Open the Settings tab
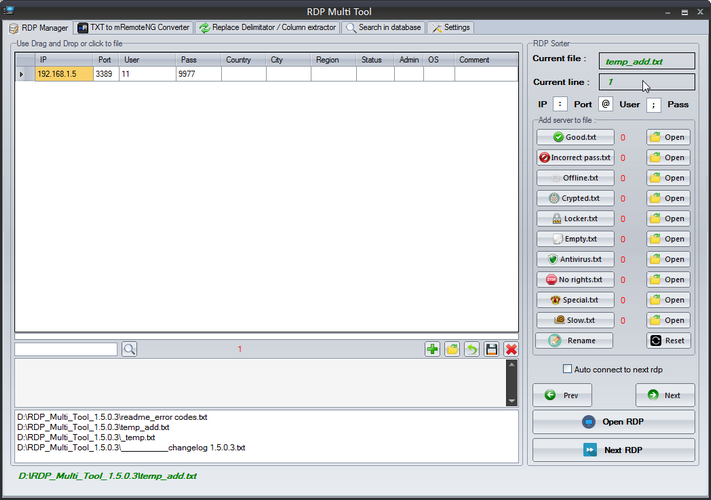 pyautogui.click(x=451, y=28)
